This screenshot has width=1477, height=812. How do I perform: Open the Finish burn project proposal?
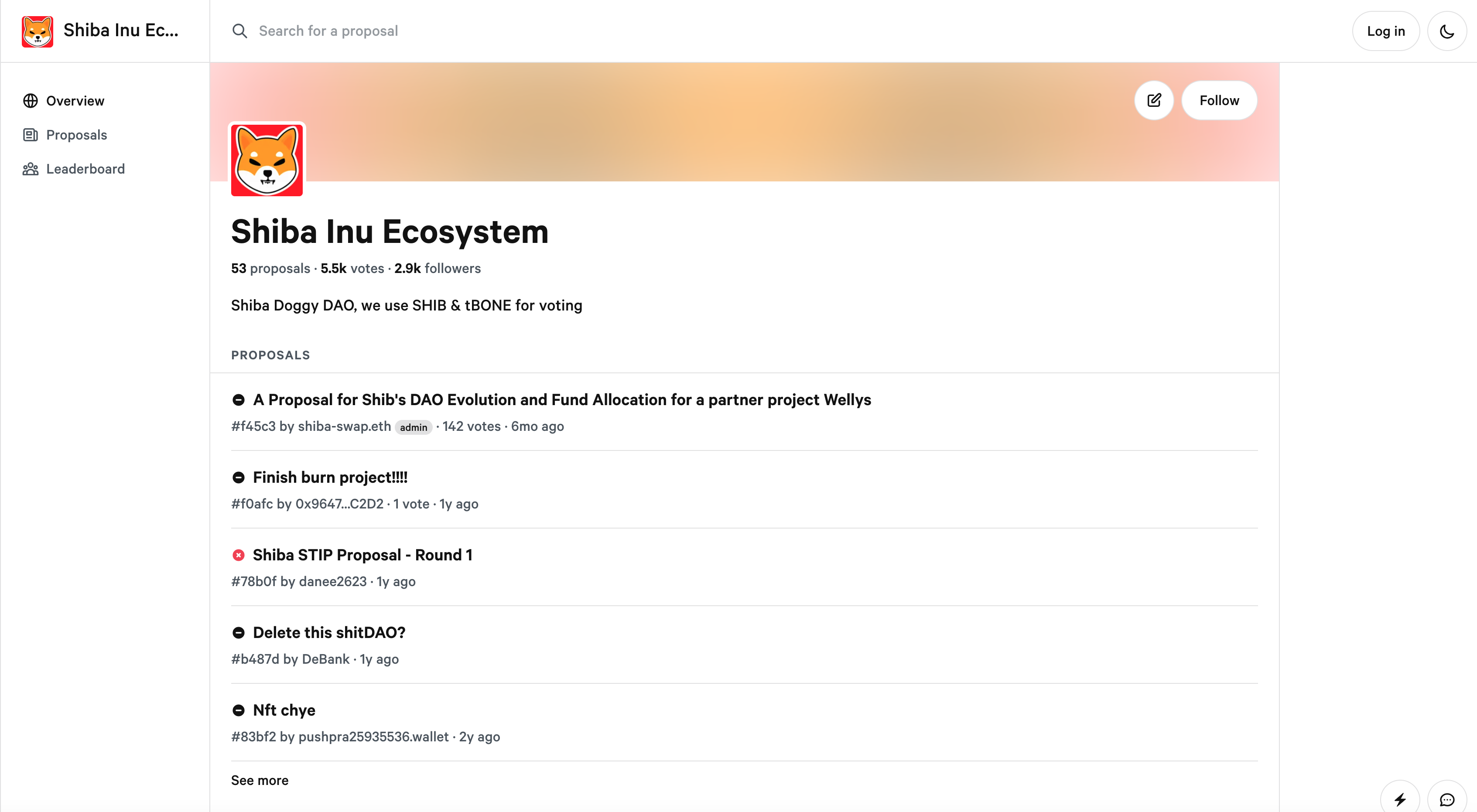(x=330, y=477)
